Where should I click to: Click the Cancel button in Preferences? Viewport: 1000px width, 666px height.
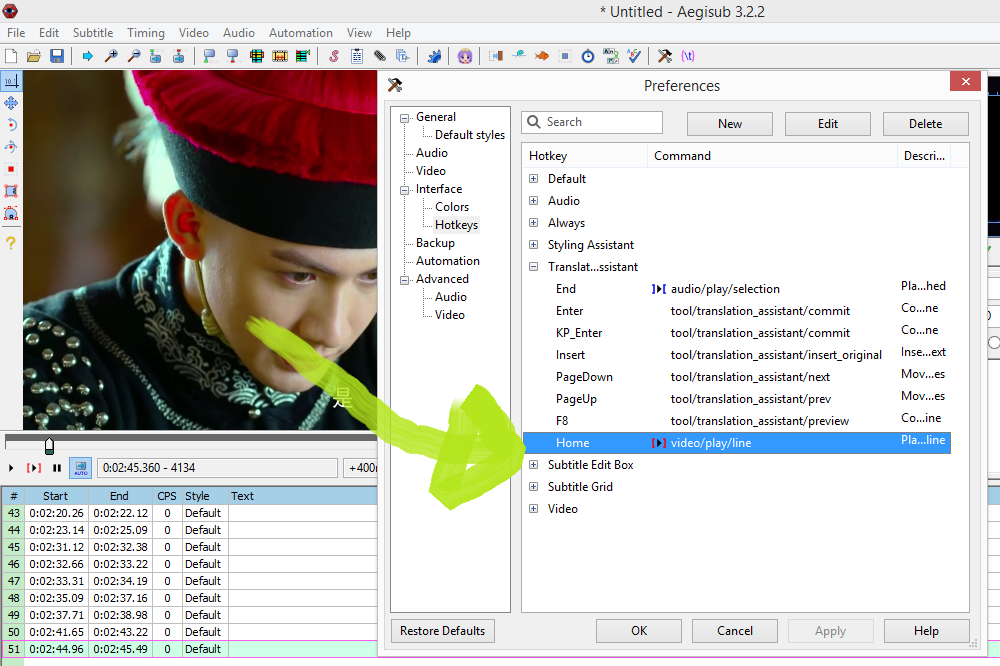735,631
